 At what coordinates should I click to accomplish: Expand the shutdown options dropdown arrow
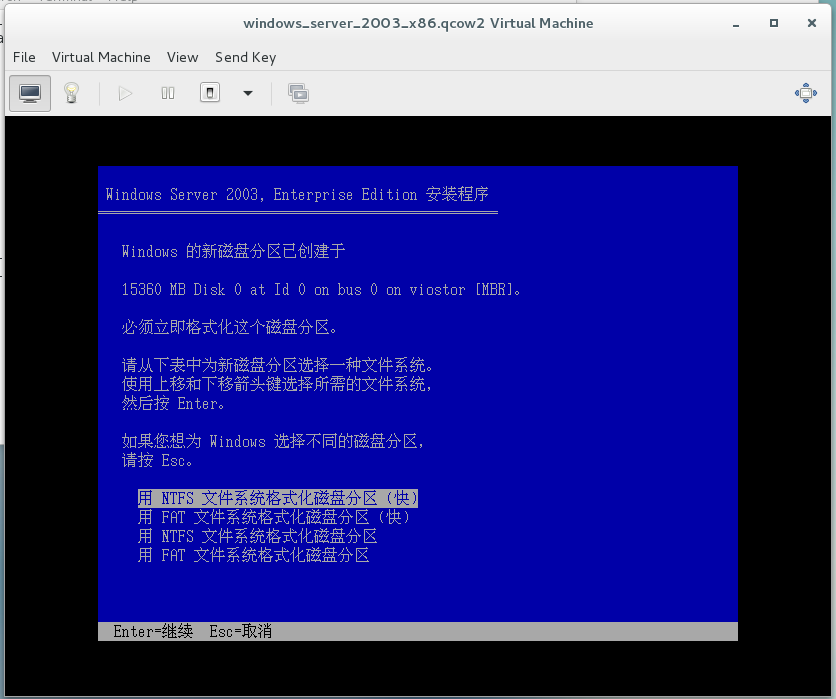248,93
